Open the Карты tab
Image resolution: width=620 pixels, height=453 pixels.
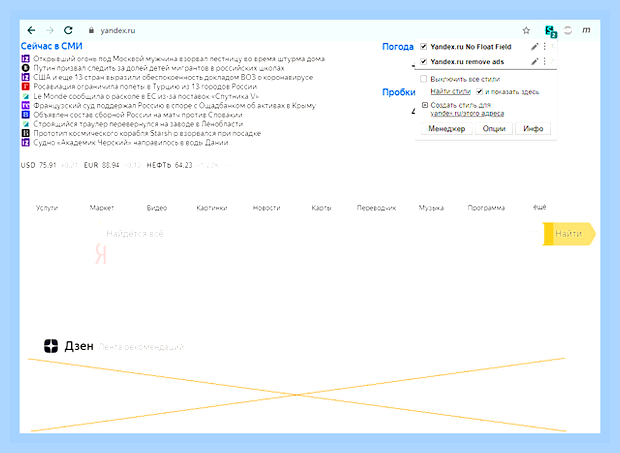click(321, 208)
